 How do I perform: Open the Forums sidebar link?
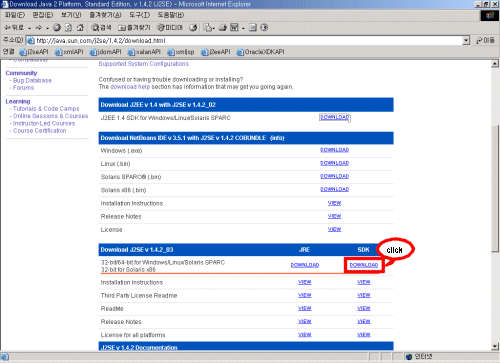[23, 88]
